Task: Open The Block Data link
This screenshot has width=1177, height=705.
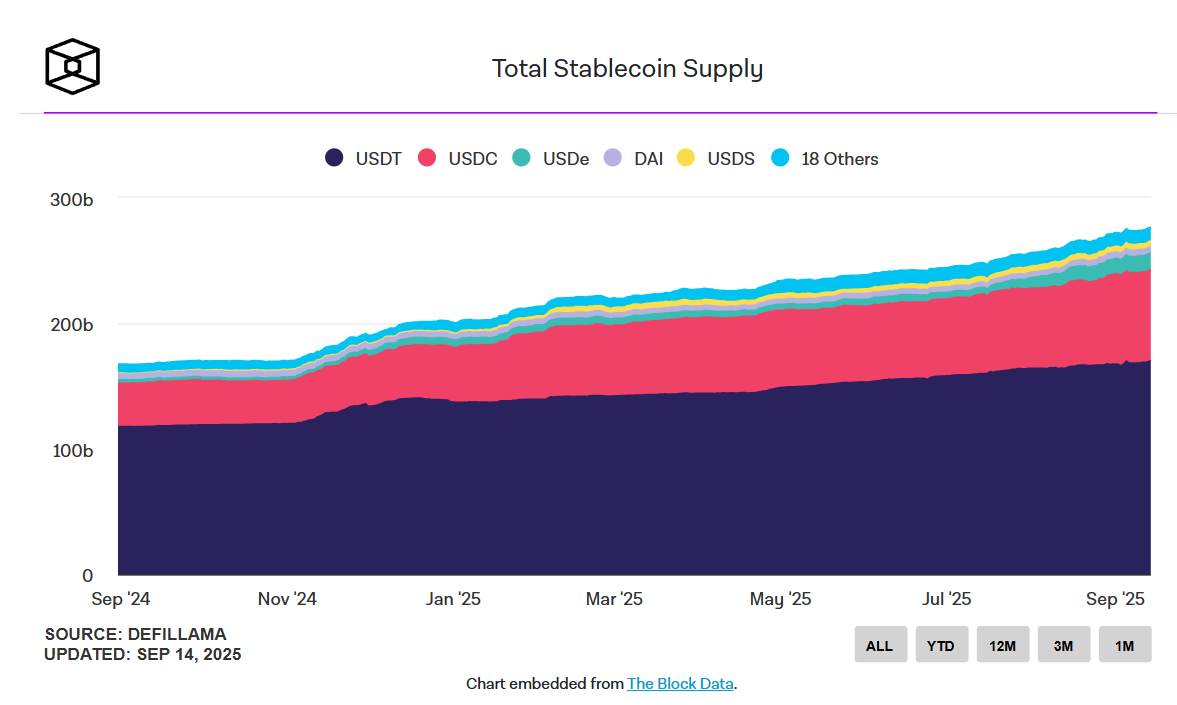Action: (680, 684)
